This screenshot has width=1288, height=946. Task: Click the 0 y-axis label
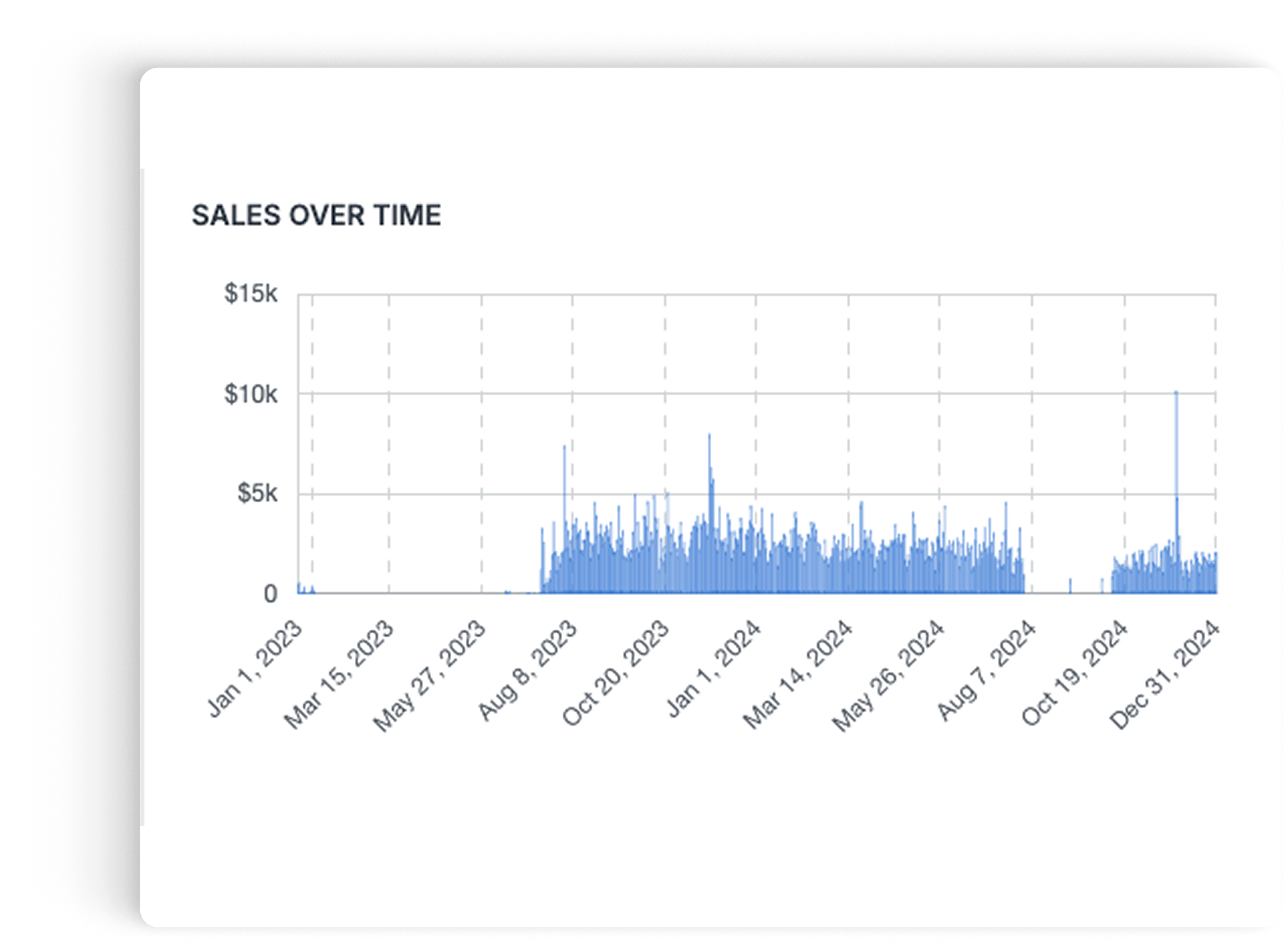pyautogui.click(x=270, y=594)
